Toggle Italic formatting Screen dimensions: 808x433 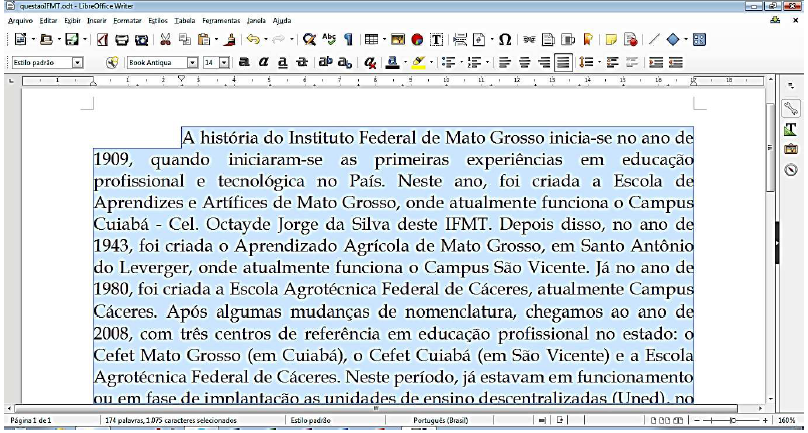click(263, 62)
